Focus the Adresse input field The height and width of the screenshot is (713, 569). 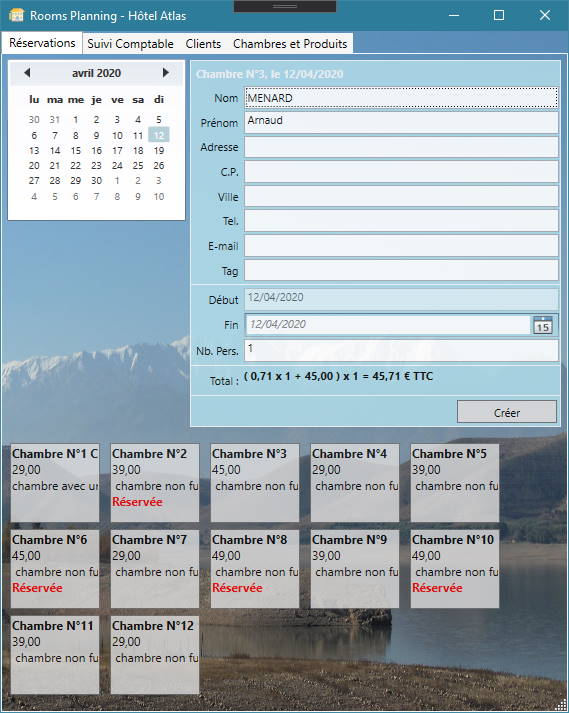point(402,147)
